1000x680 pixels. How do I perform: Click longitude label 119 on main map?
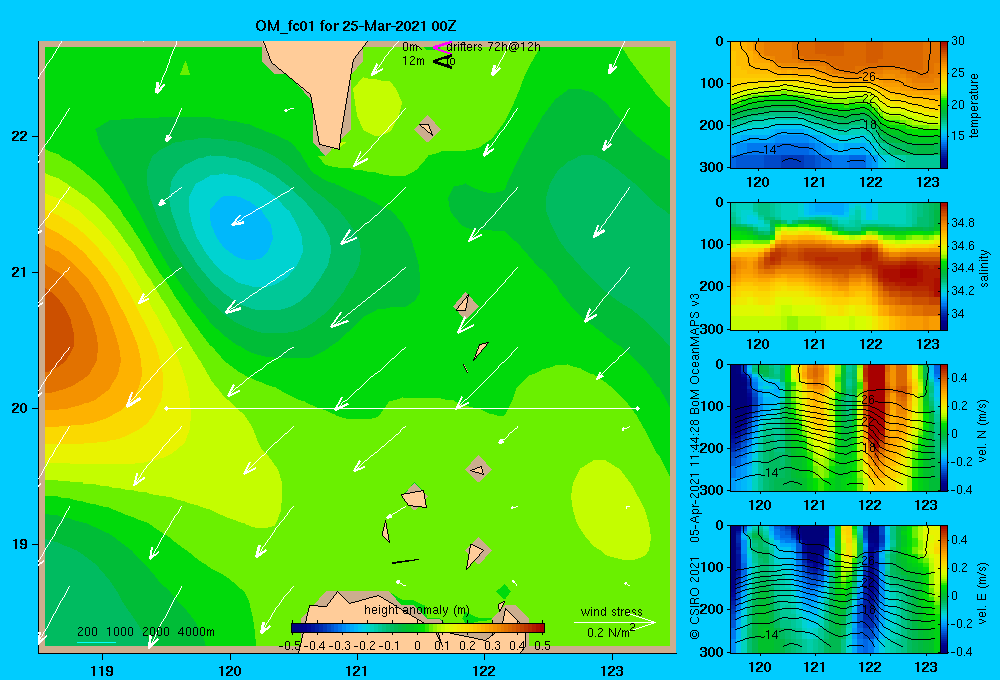[102, 670]
